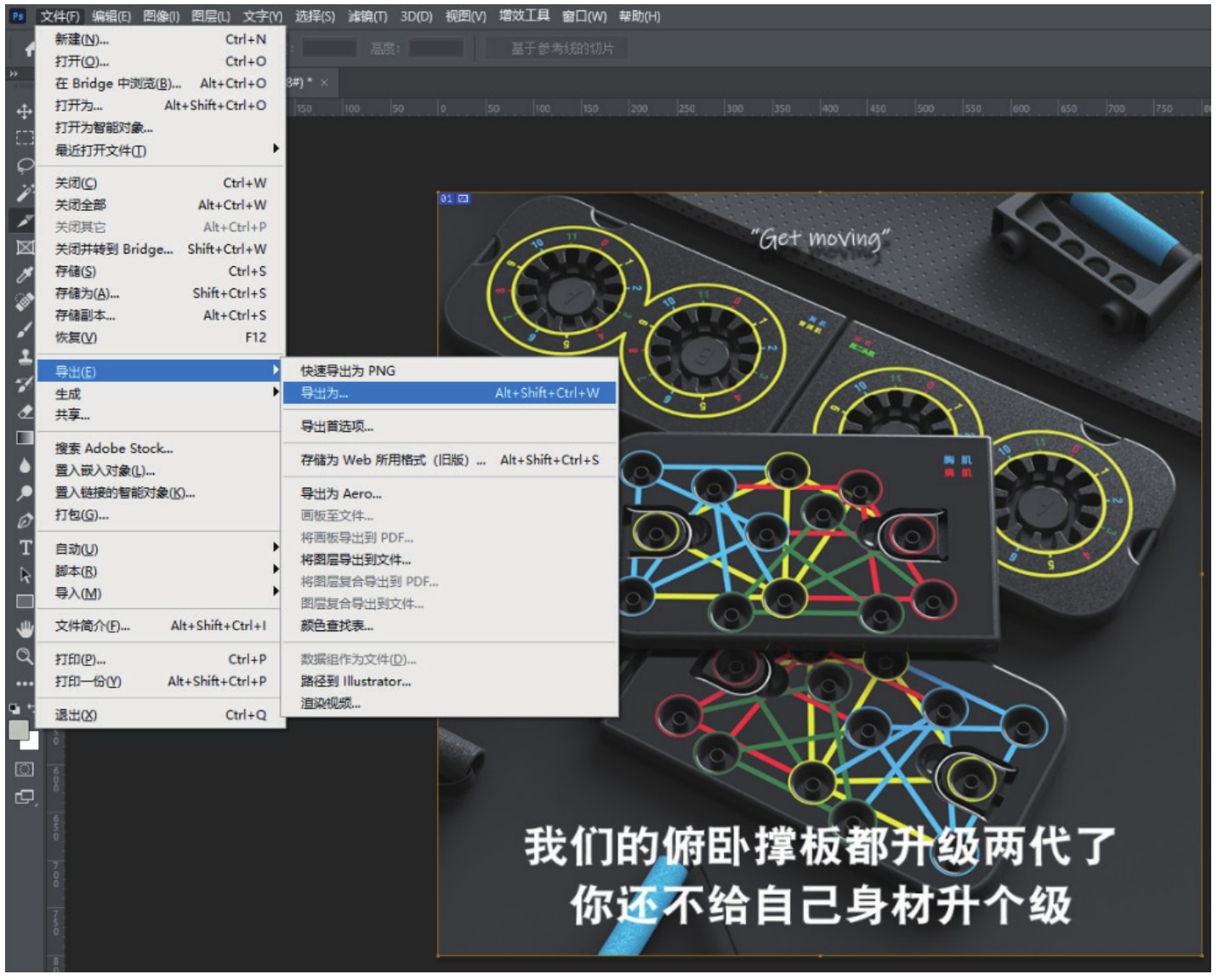This screenshot has height=980, width=1218.
Task: Open the Image menu
Action: 161,16
